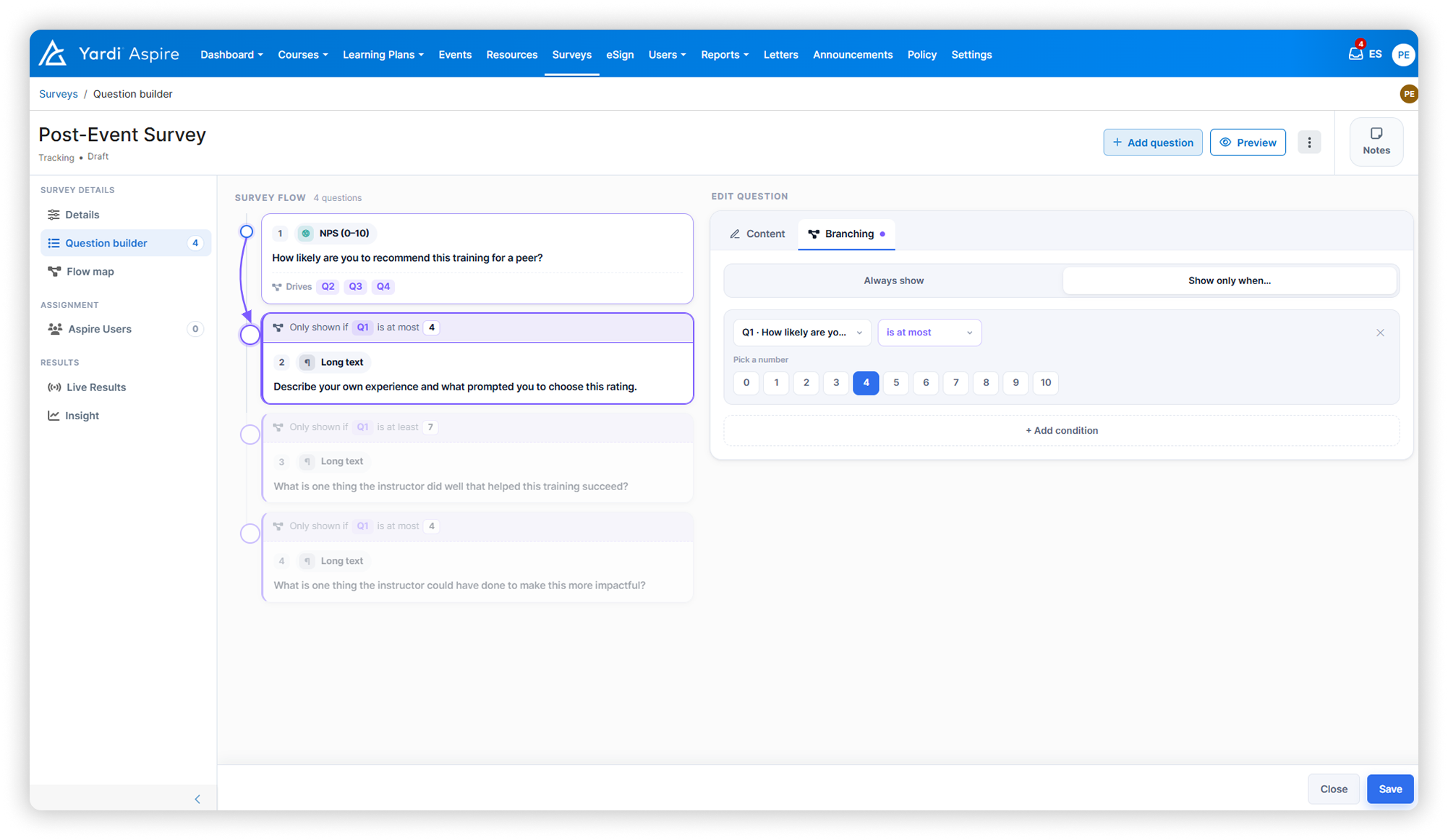Open the Notes panel

pos(1376,142)
